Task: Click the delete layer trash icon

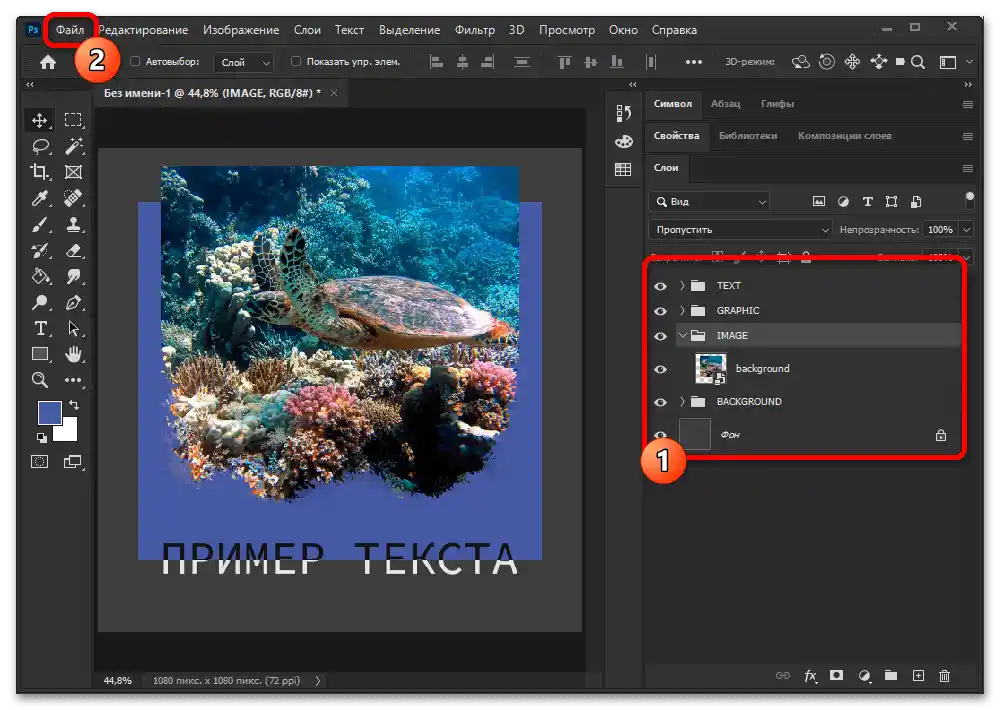Action: [x=944, y=676]
